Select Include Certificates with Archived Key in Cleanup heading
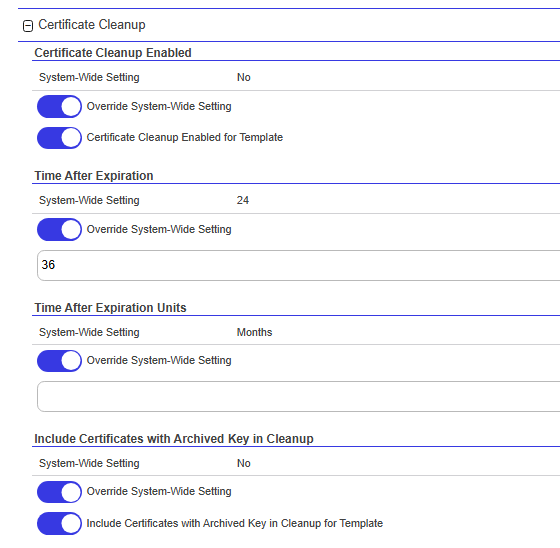This screenshot has height=548, width=560. [174, 439]
